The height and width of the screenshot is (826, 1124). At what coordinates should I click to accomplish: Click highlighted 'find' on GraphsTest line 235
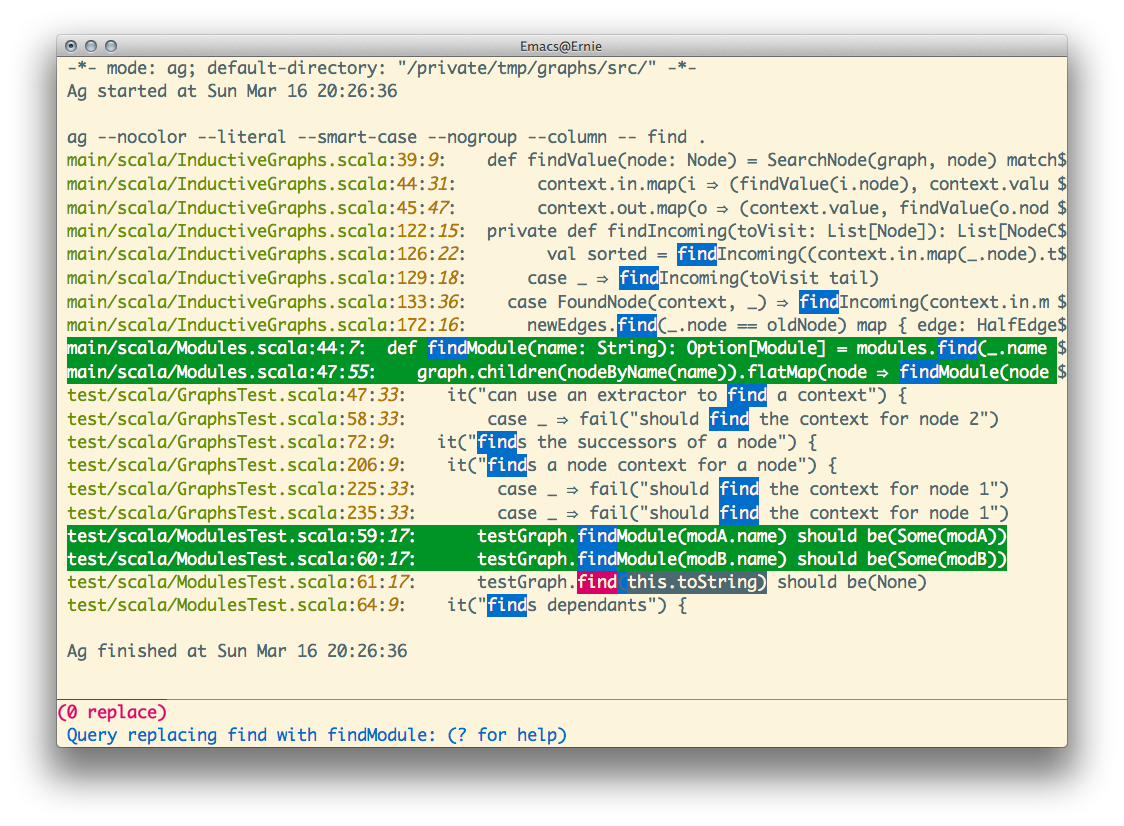coord(739,513)
